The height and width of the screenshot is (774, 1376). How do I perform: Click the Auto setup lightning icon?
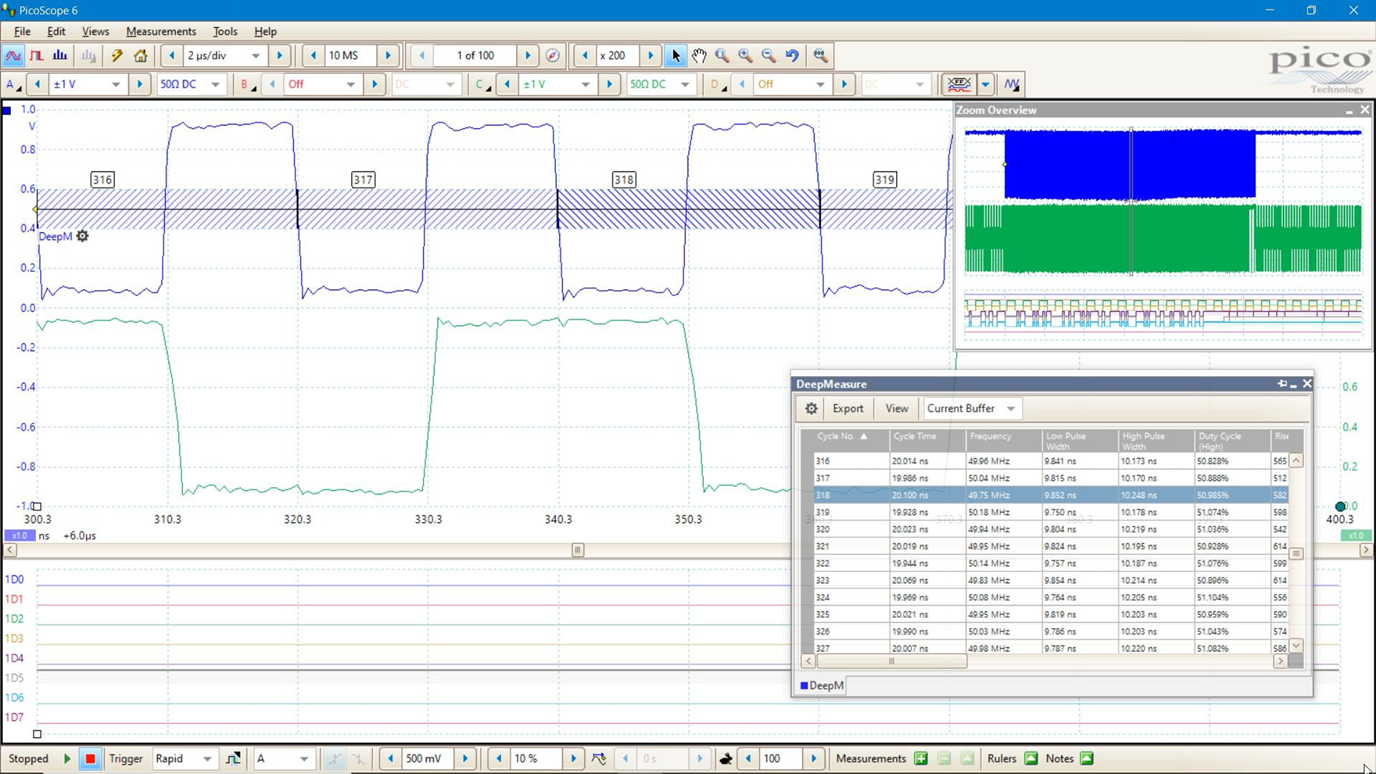point(117,56)
